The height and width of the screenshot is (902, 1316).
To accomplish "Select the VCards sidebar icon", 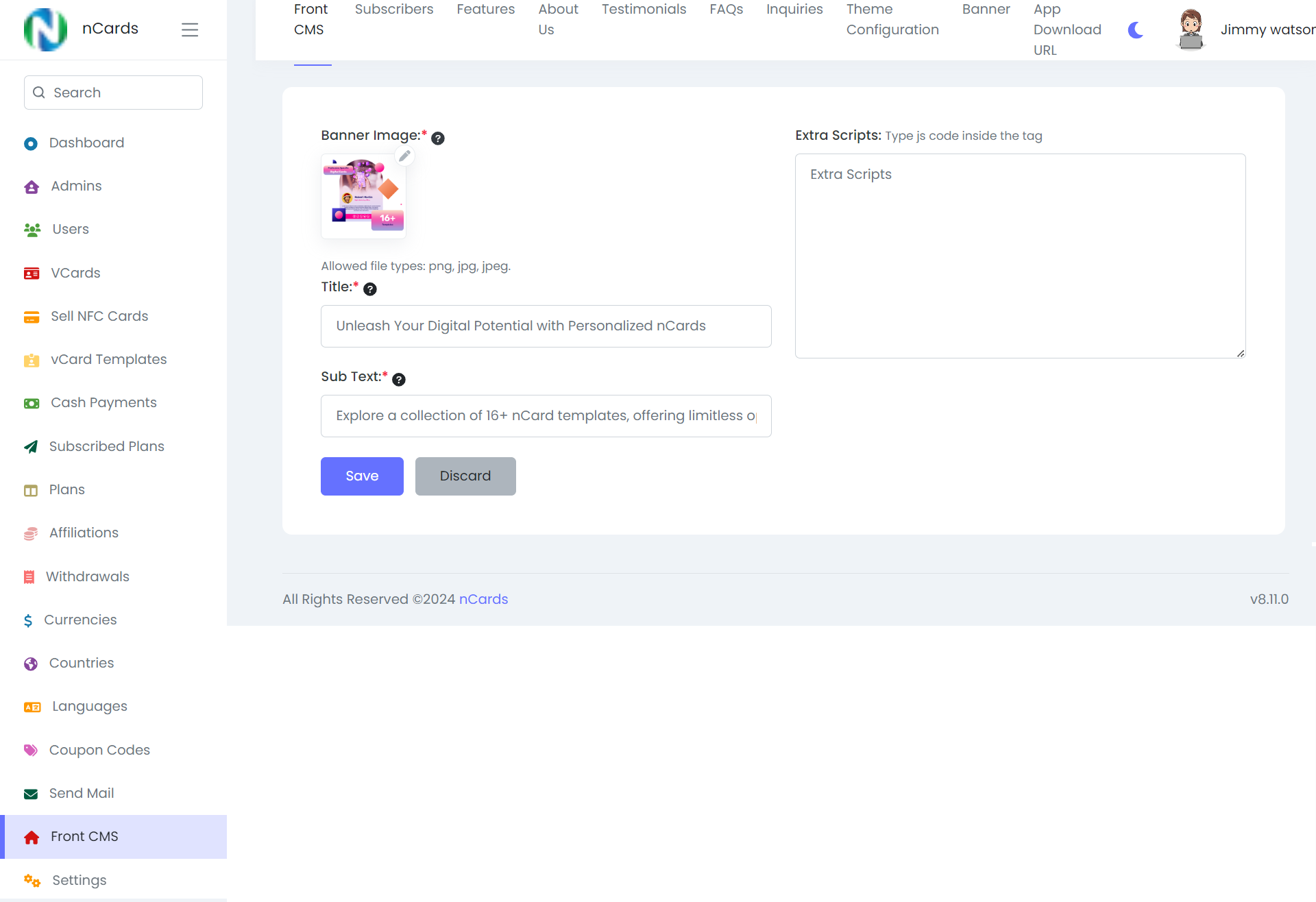I will tap(32, 273).
